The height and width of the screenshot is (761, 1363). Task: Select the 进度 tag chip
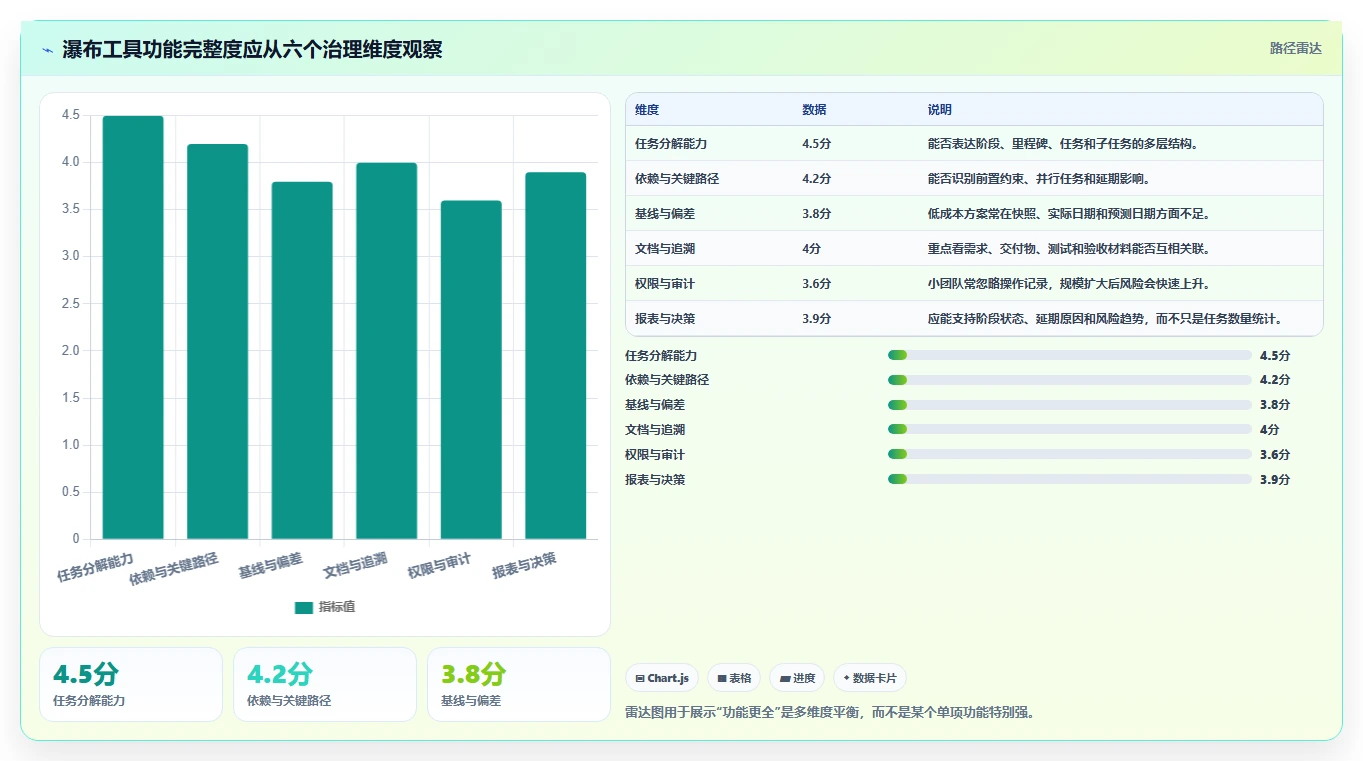(797, 678)
